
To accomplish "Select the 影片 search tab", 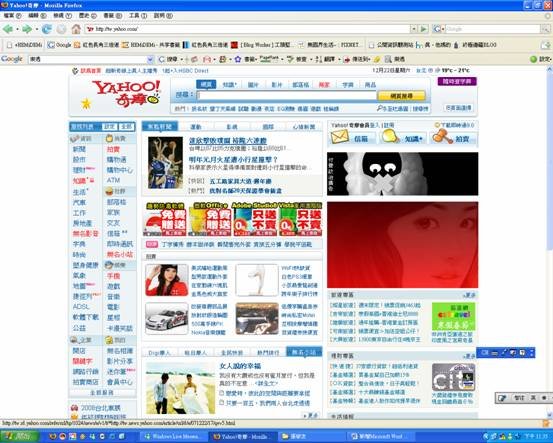I will (277, 85).
